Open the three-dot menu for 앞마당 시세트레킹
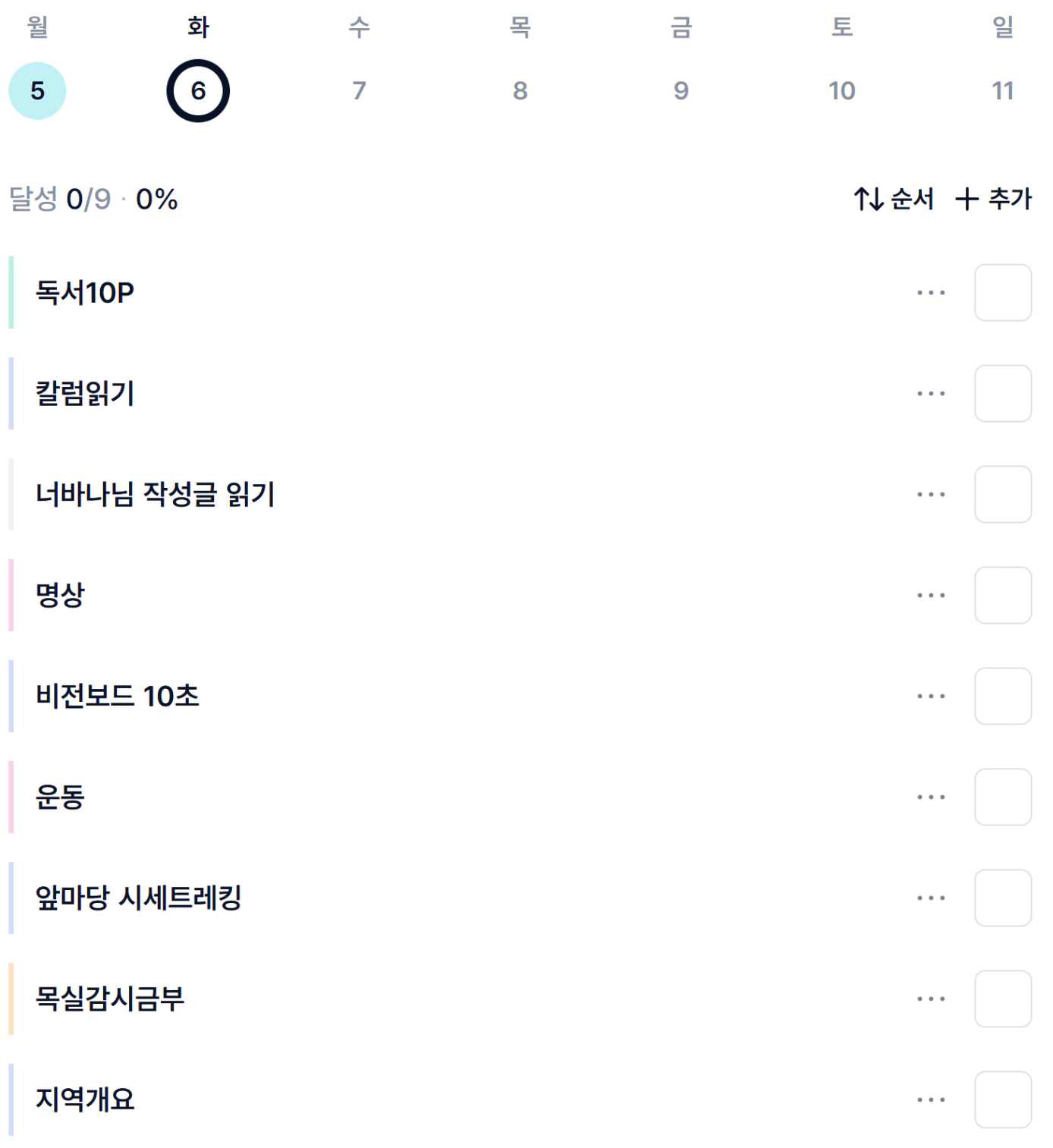Image resolution: width=1053 pixels, height=1148 pixels. point(931,898)
